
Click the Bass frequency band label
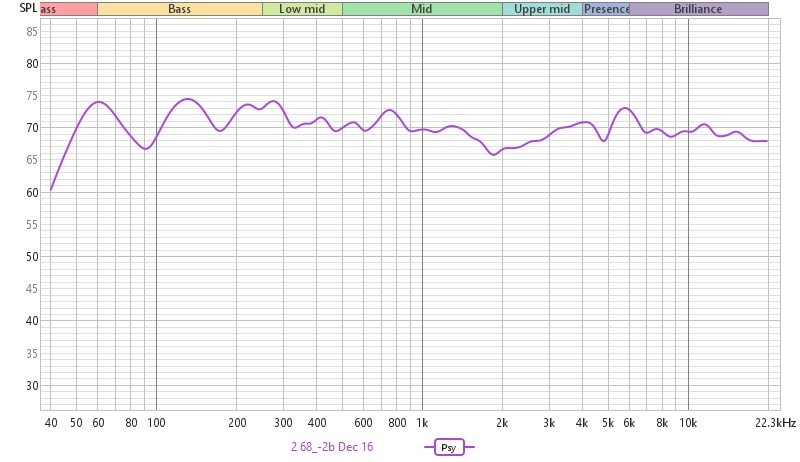(180, 9)
